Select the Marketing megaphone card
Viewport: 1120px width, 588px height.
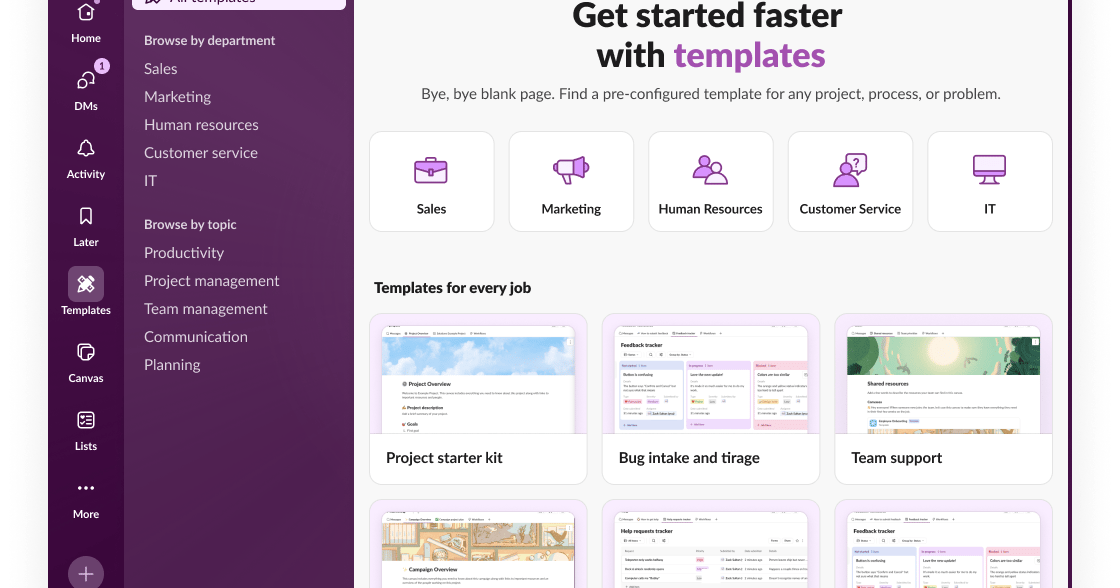coord(571,181)
